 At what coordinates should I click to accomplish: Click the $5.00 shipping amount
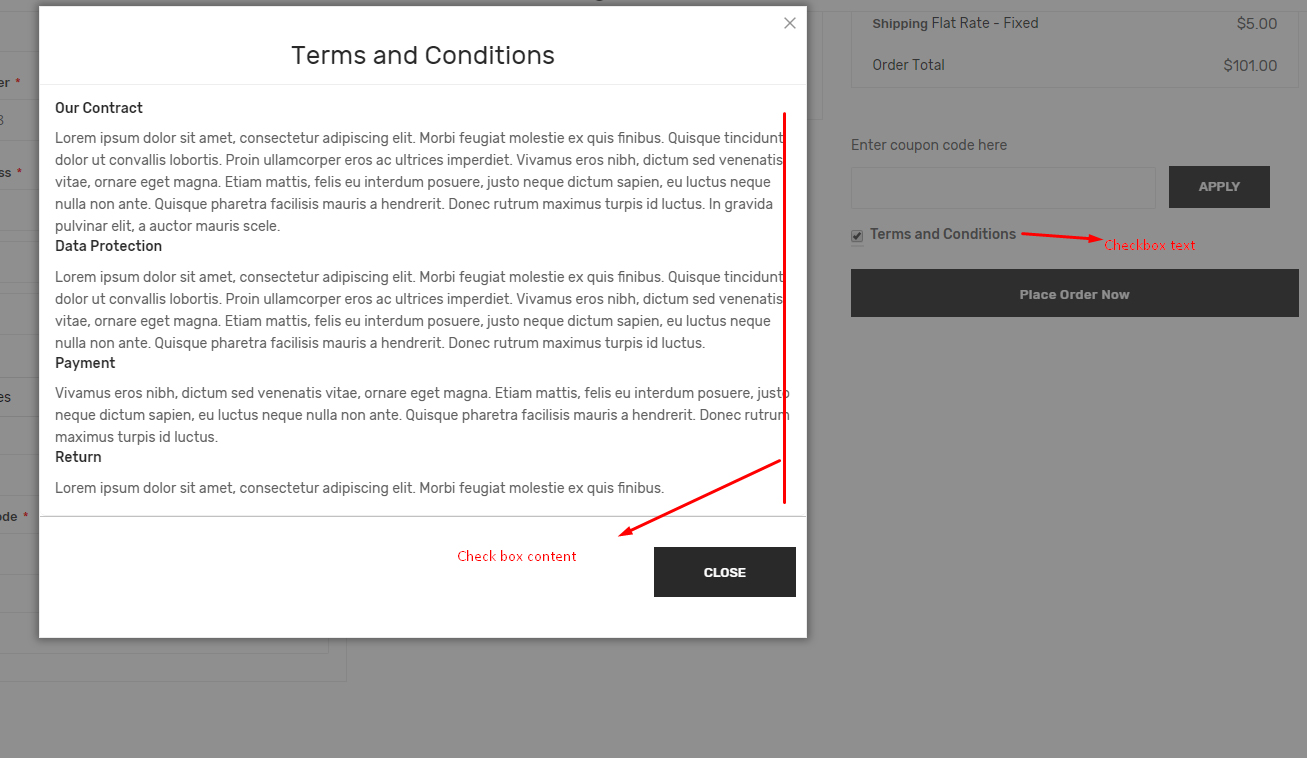(1257, 24)
